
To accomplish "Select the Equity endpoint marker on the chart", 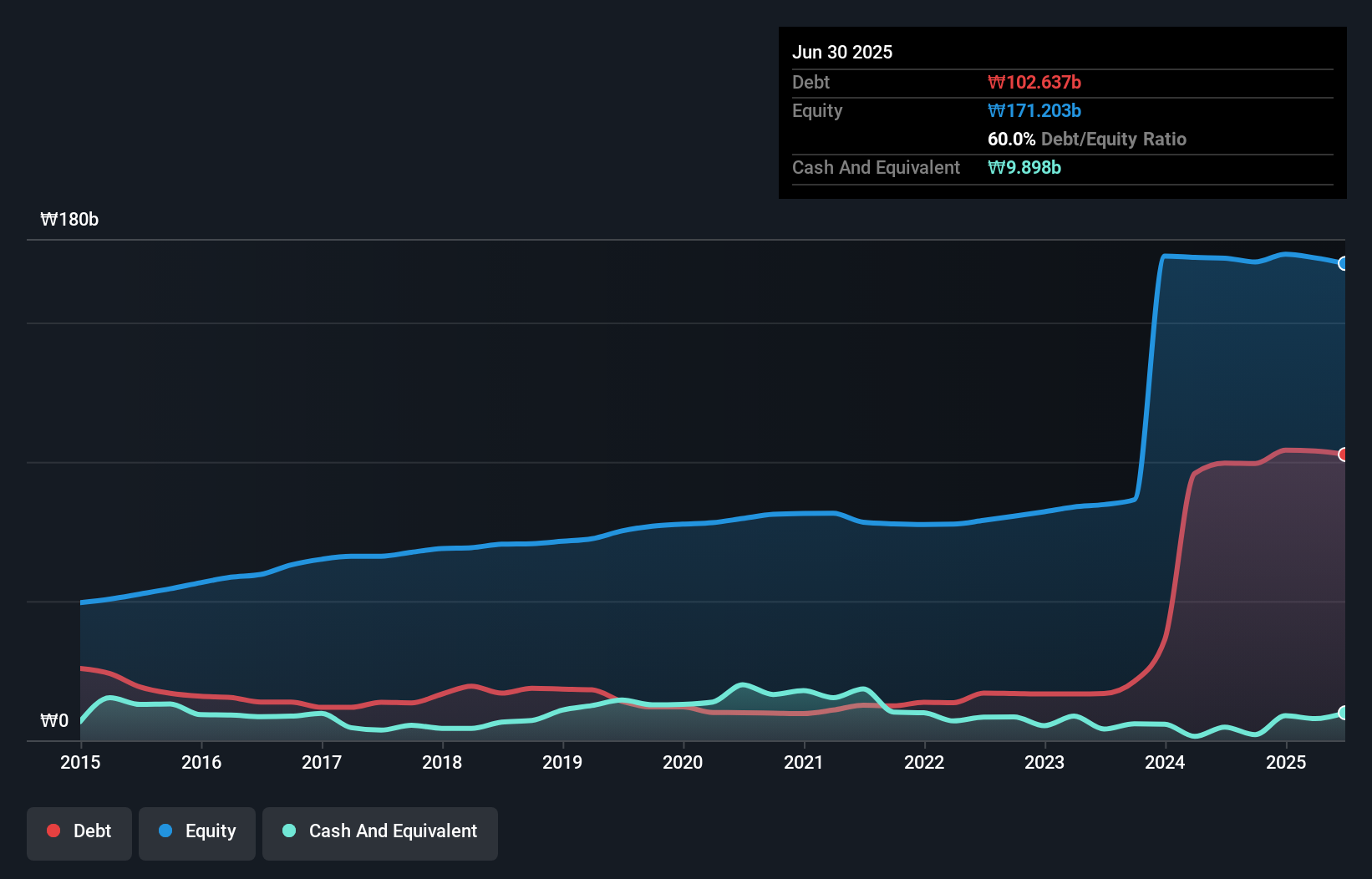I will tap(1344, 263).
